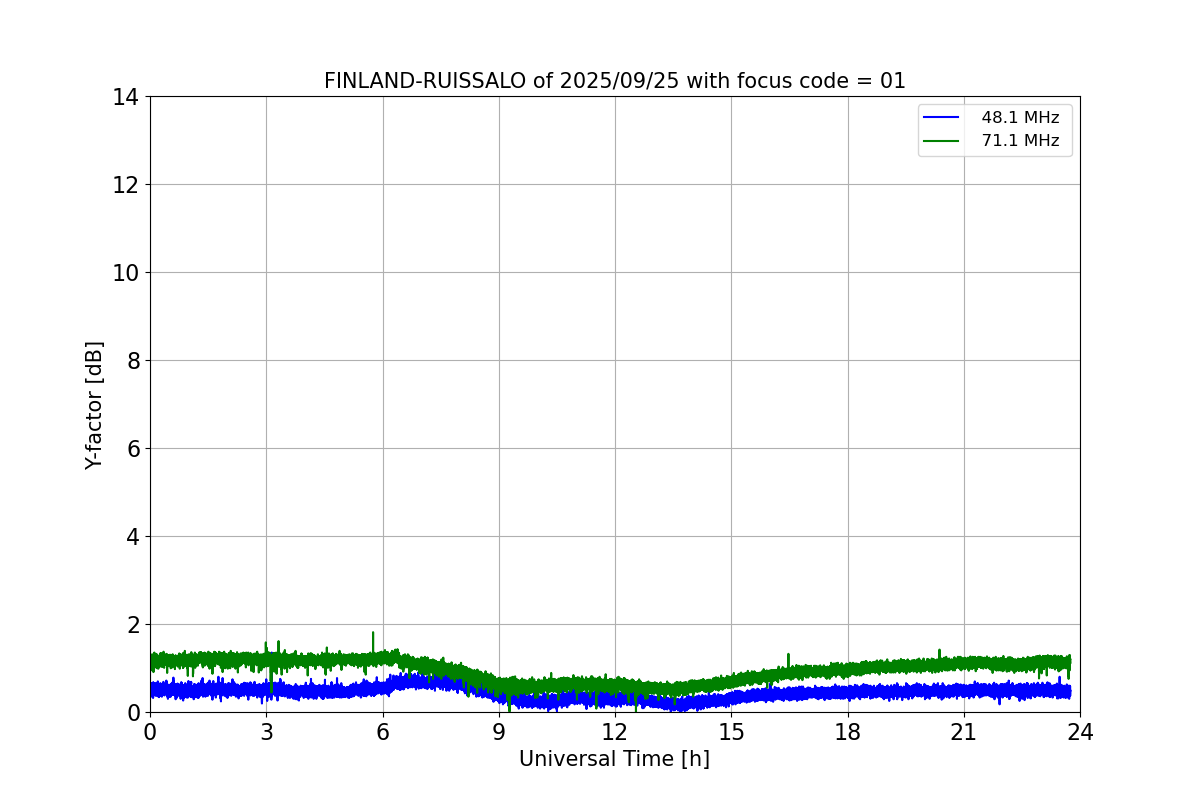Click y-axis tick label 10
This screenshot has height=800, width=1200.
coord(126,273)
